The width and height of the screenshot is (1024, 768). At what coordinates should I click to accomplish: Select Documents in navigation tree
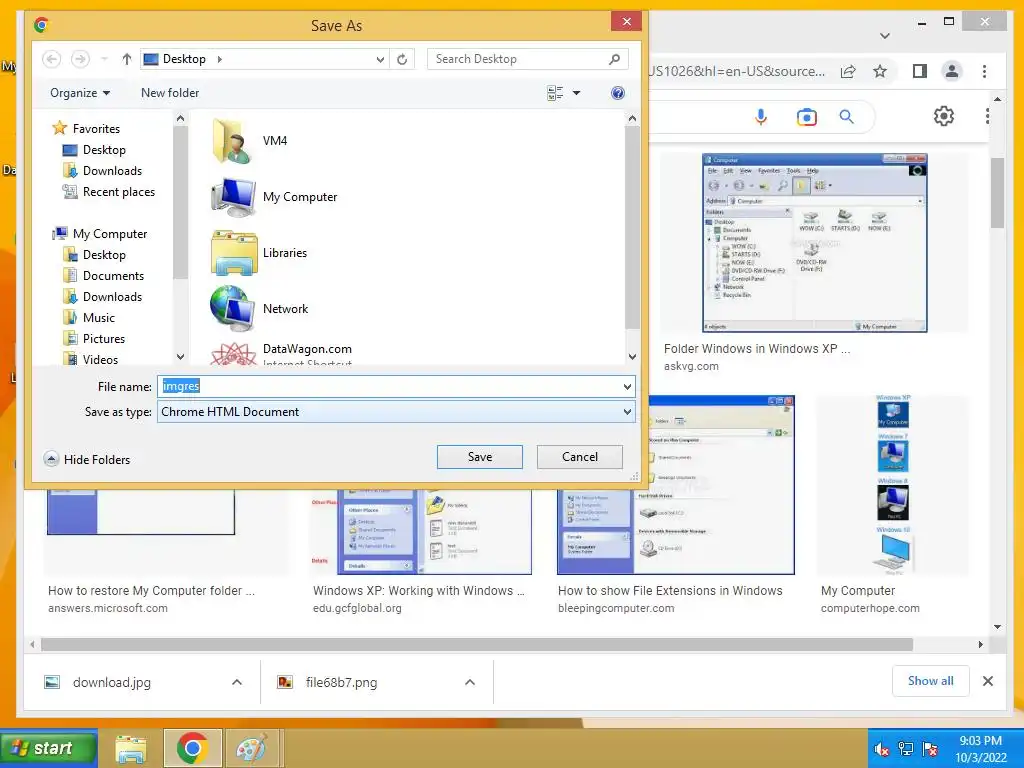click(x=103, y=276)
